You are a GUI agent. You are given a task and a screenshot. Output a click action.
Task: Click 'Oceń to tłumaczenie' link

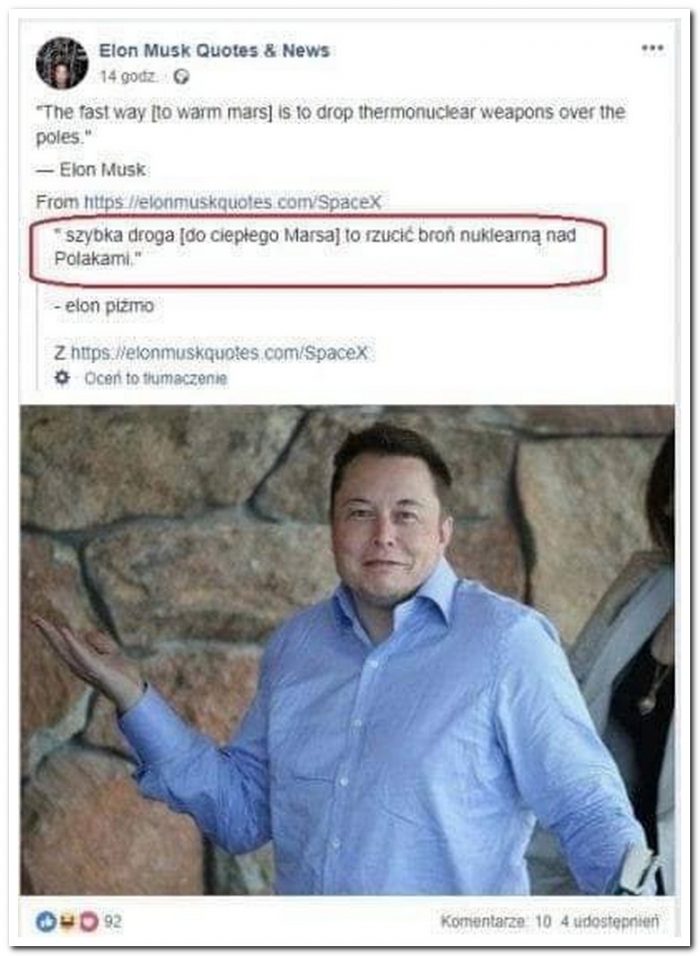(155, 379)
